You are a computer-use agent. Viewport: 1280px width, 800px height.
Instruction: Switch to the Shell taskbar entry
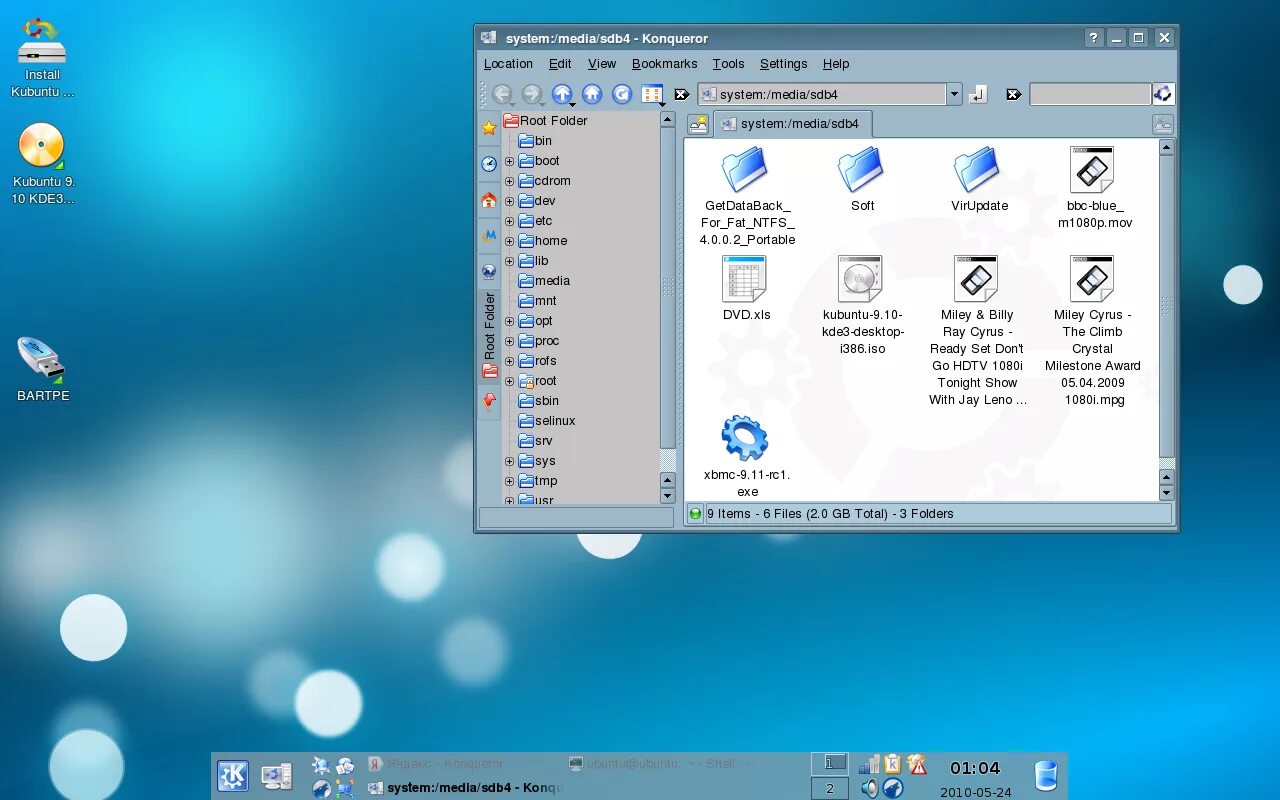tap(660, 763)
